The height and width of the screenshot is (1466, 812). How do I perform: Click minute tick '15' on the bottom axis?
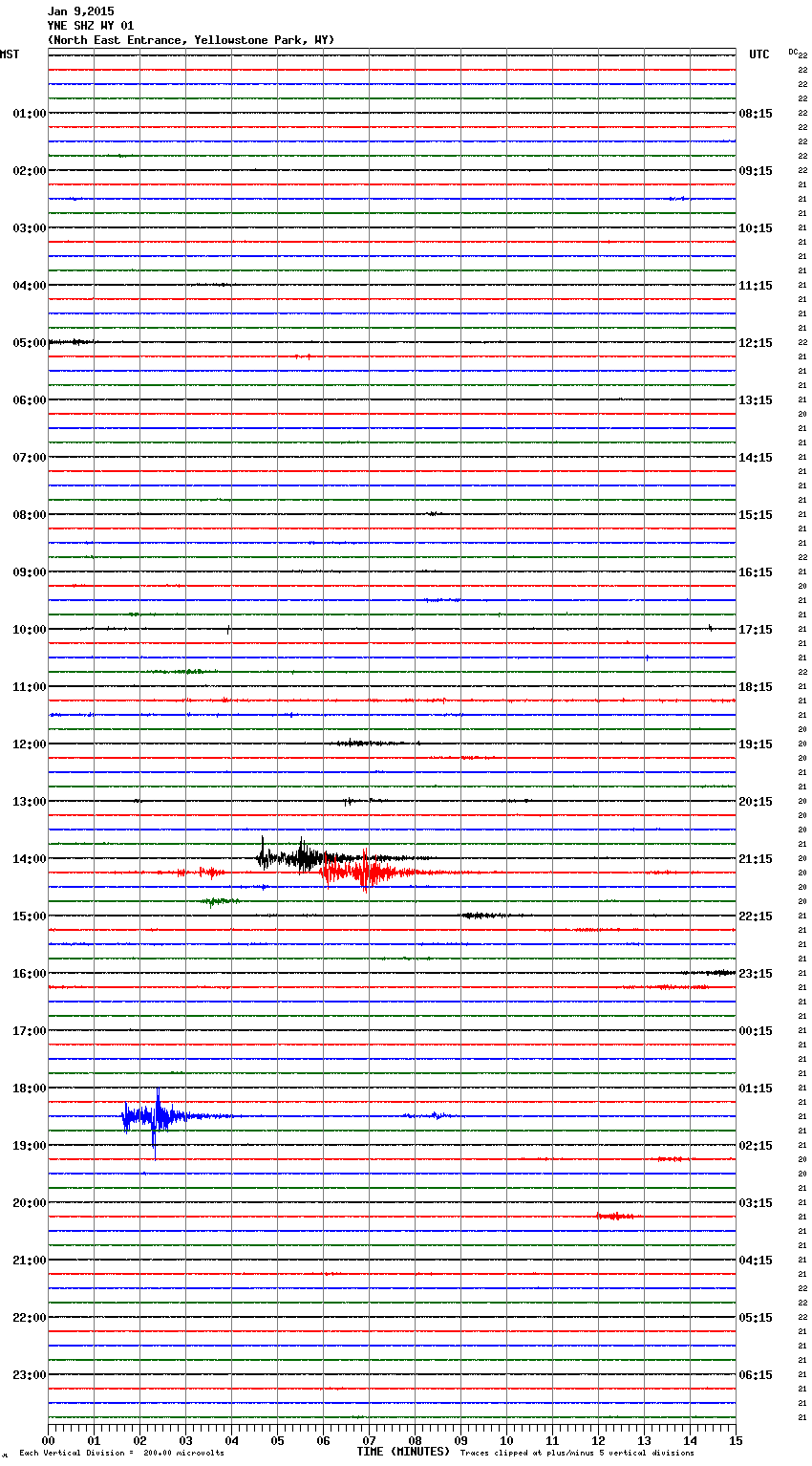[x=736, y=1440]
